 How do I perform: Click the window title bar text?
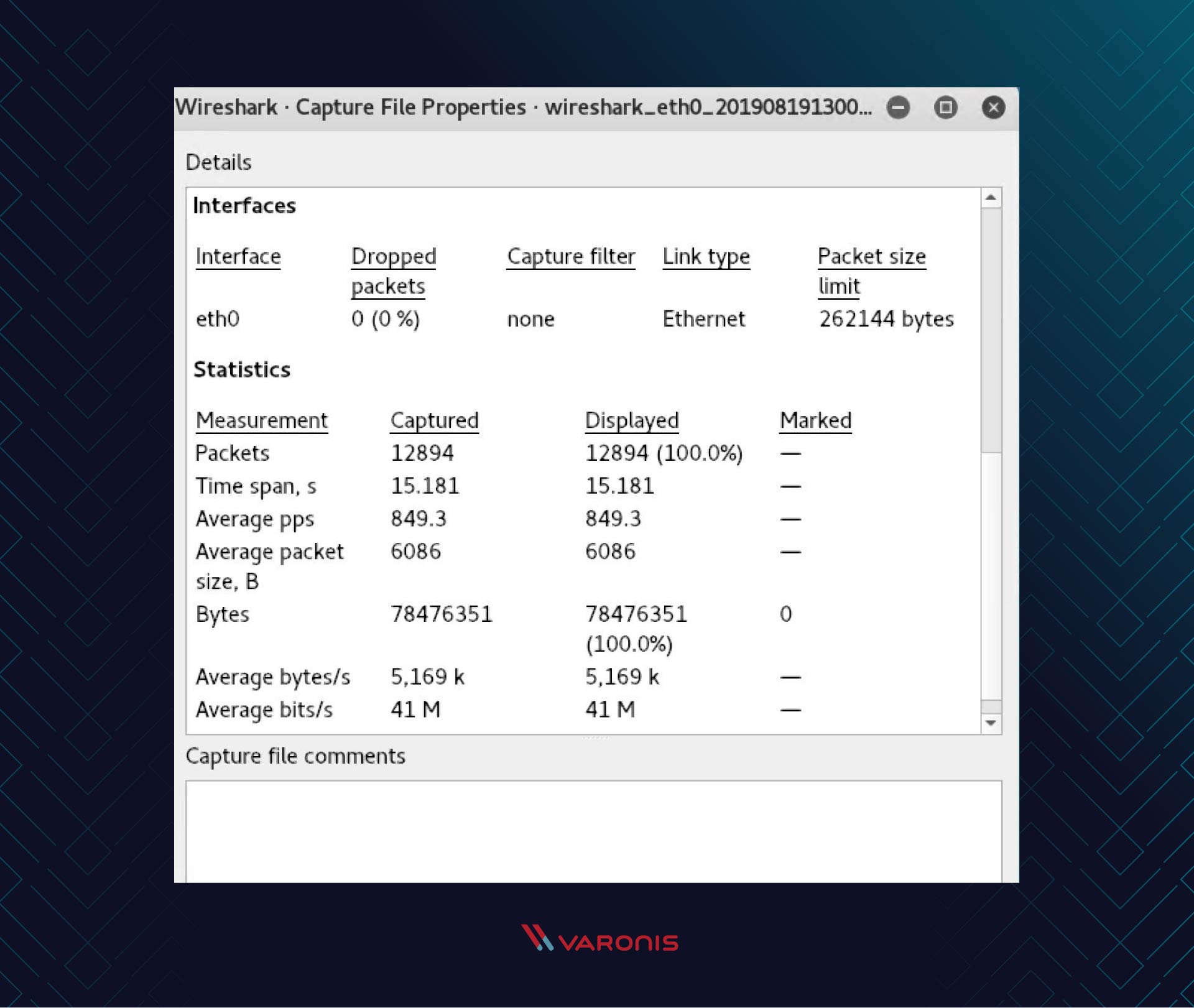pos(524,108)
